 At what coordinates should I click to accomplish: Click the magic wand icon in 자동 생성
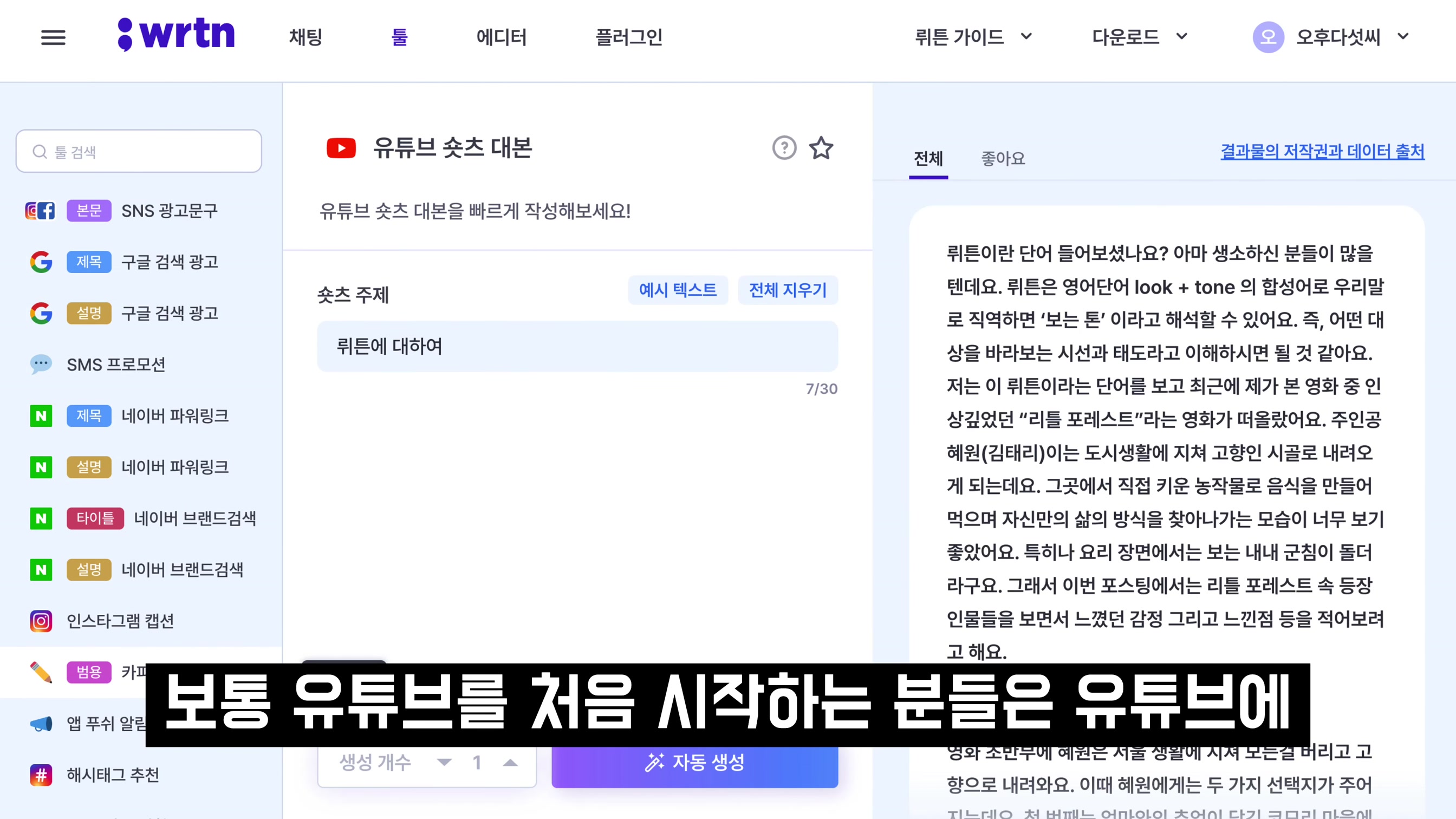pyautogui.click(x=654, y=763)
